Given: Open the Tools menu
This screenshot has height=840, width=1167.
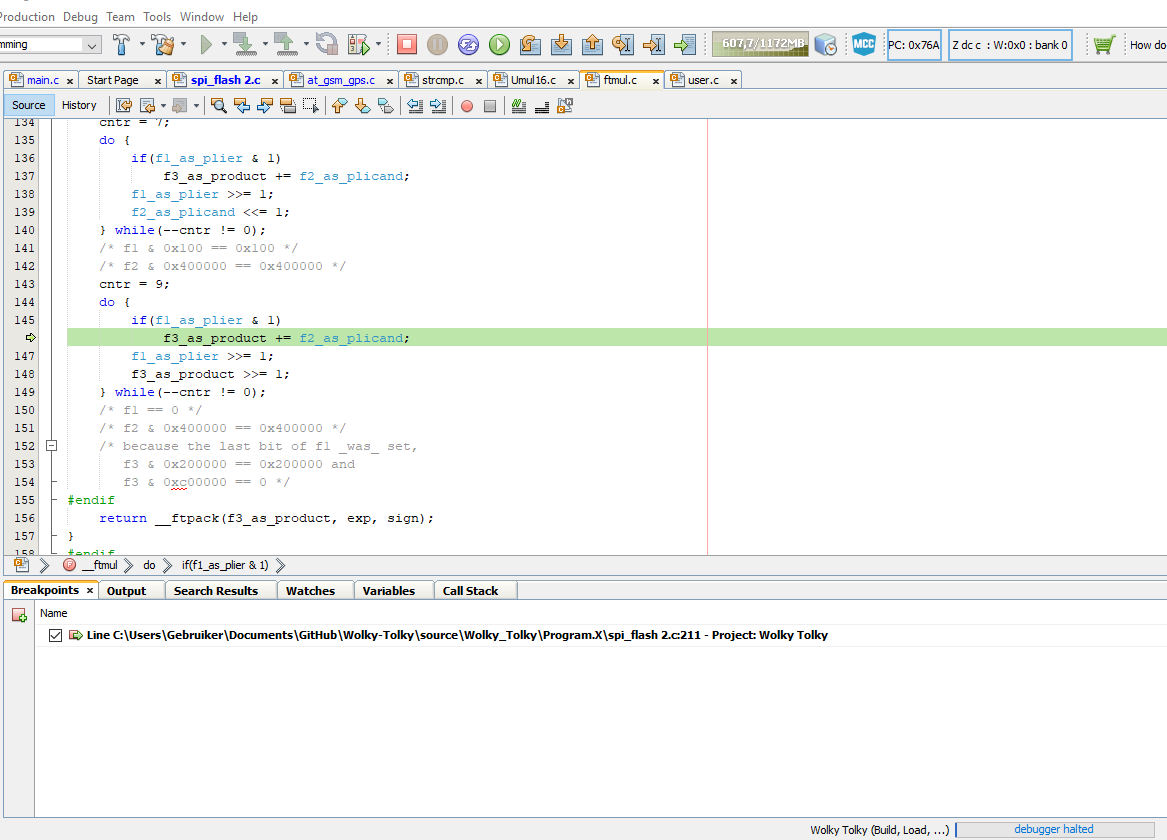Looking at the screenshot, I should point(157,16).
